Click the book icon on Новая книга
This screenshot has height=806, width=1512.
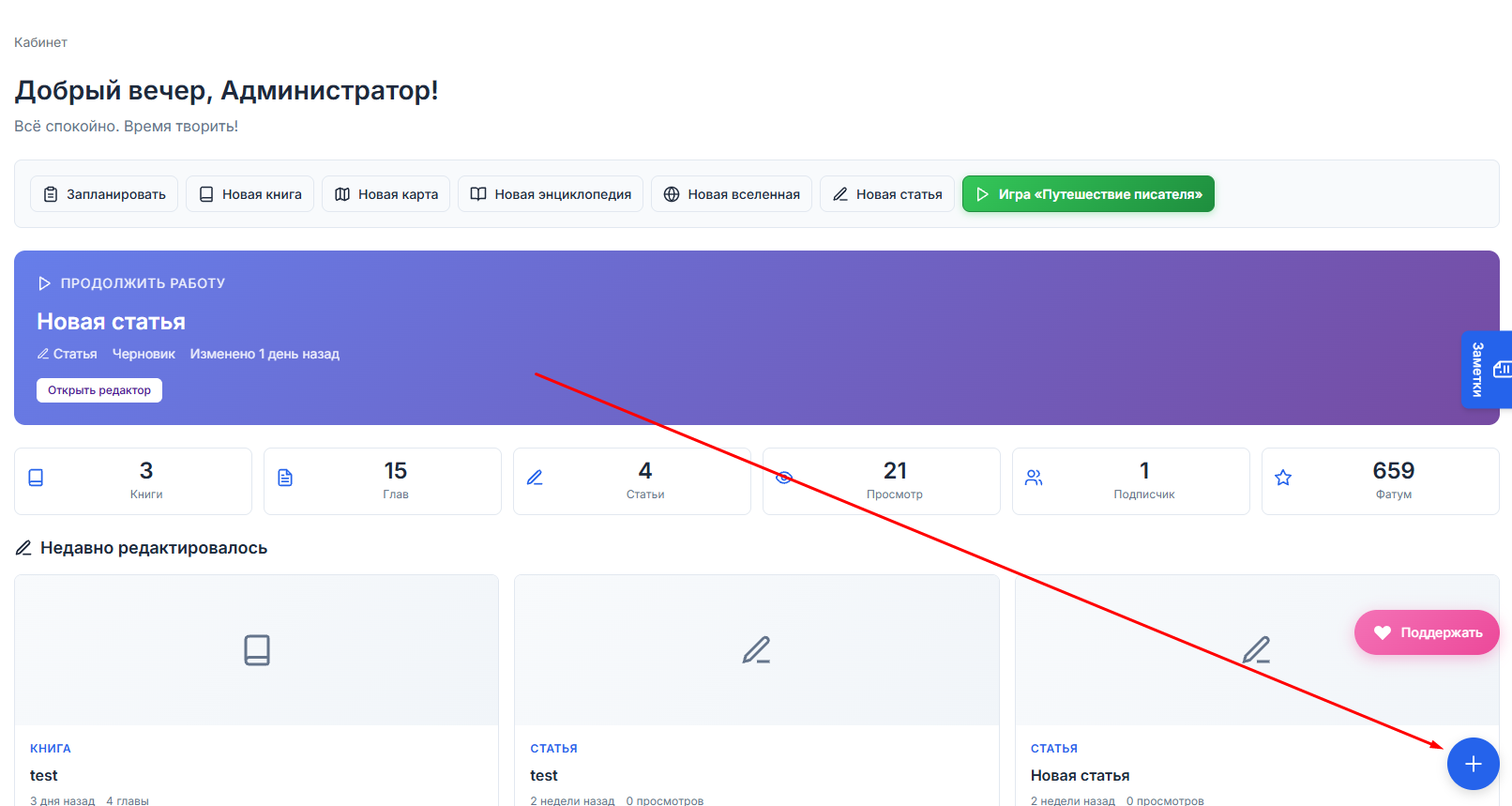tap(206, 194)
